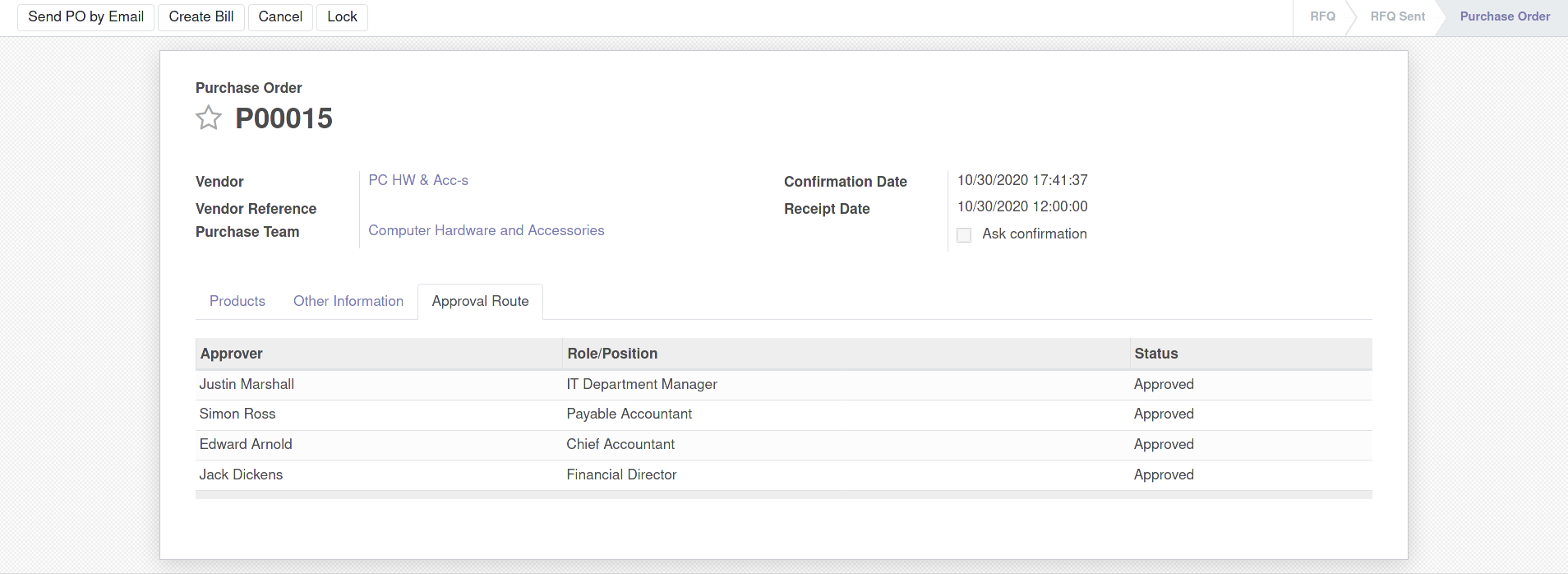This screenshot has width=1568, height=574.
Task: Open Edward Arnold approver row
Action: tap(246, 444)
